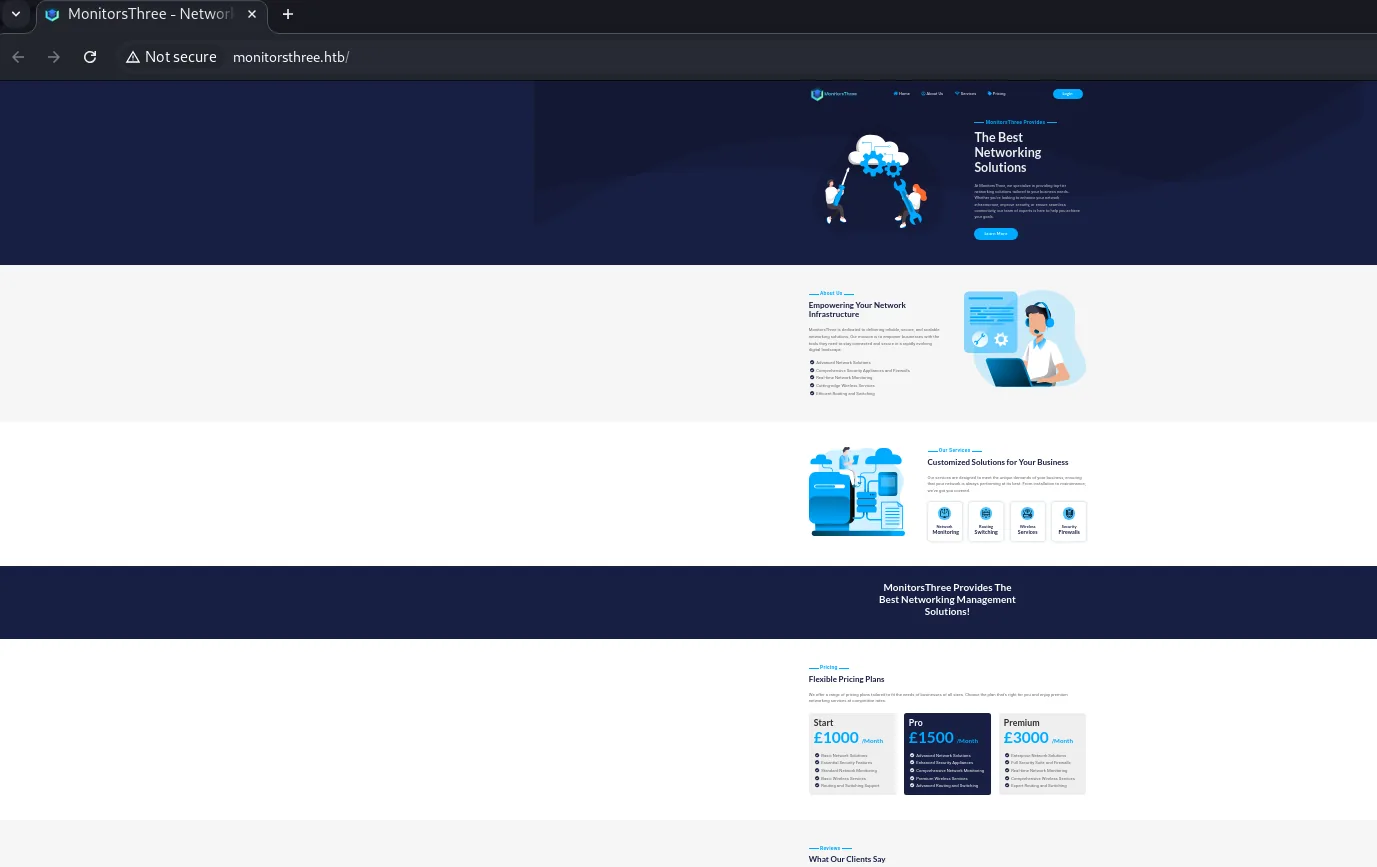Click the cloud and gears hero illustration

click(877, 180)
